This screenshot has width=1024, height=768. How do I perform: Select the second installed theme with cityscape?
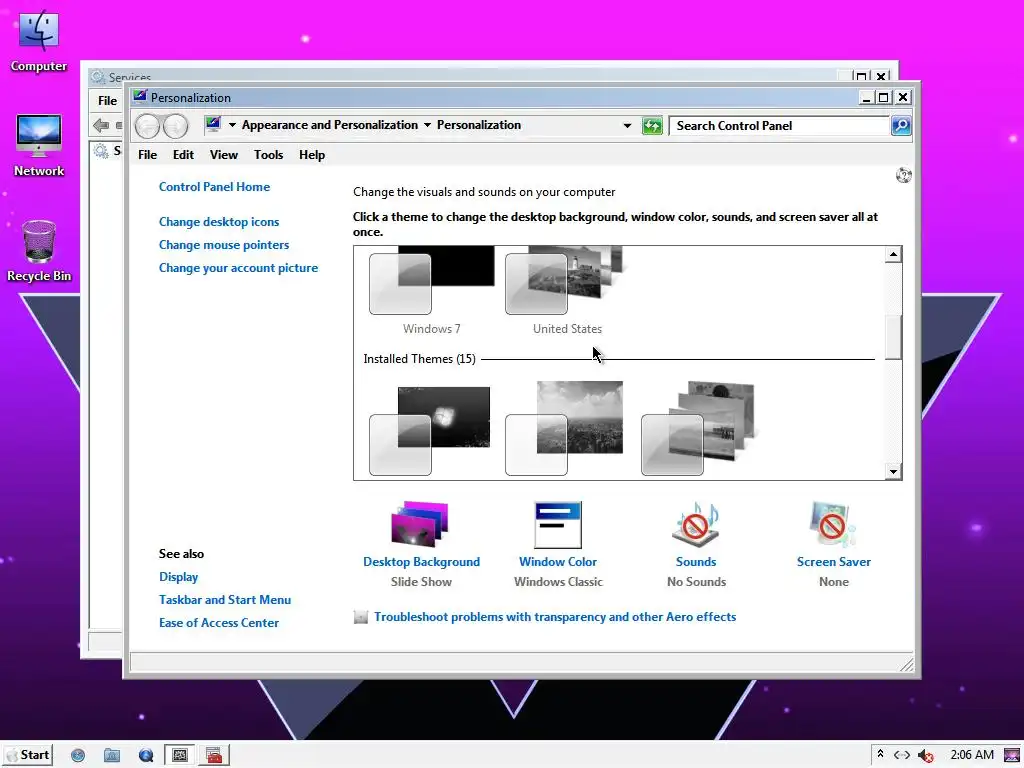click(566, 428)
